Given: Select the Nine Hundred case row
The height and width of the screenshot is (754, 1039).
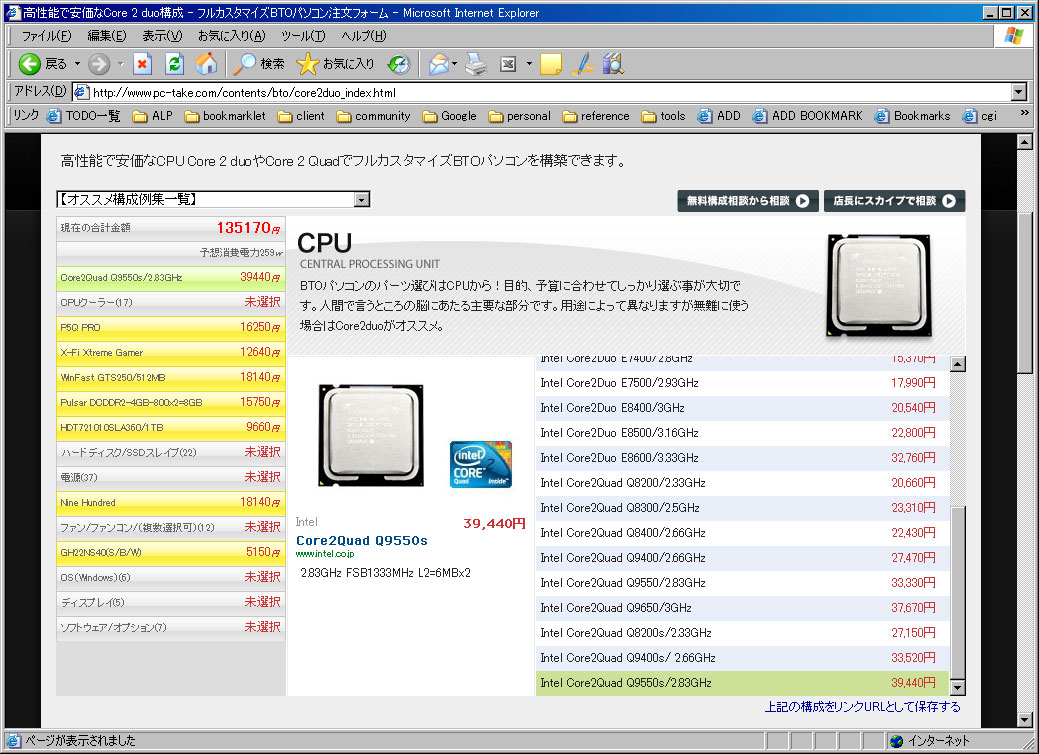Looking at the screenshot, I should pyautogui.click(x=171, y=502).
